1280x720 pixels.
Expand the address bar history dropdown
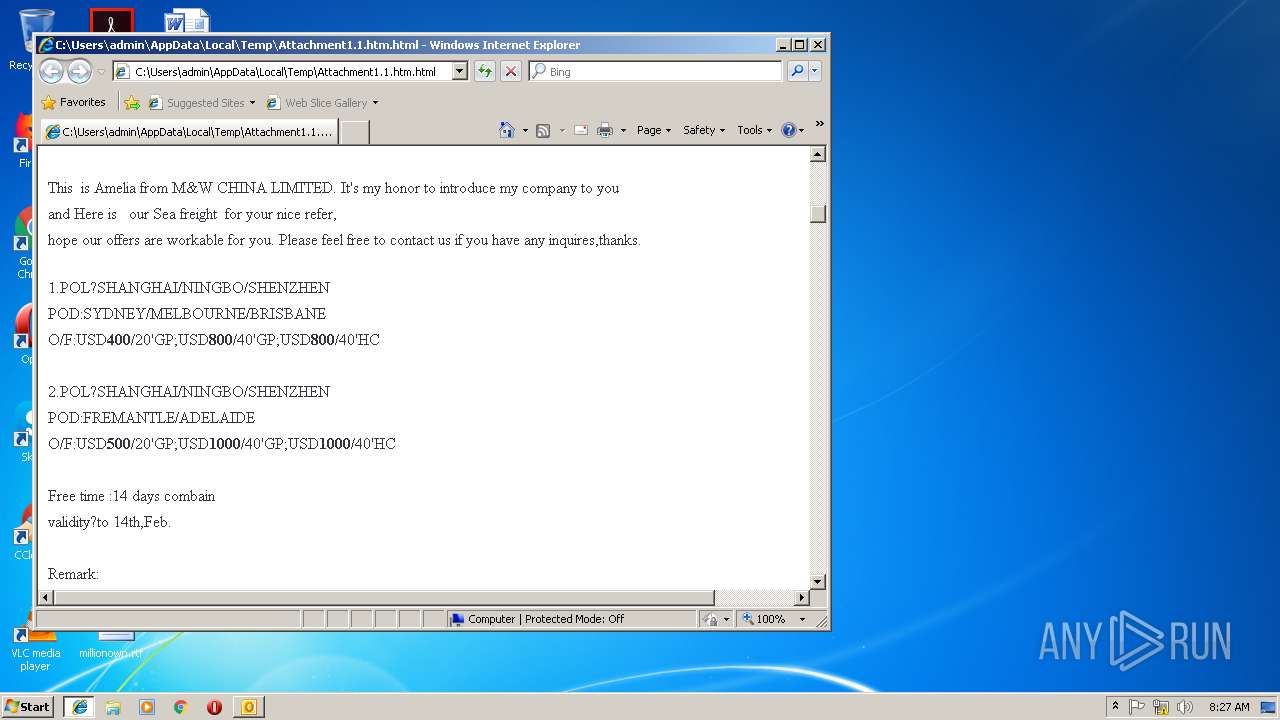(x=460, y=71)
